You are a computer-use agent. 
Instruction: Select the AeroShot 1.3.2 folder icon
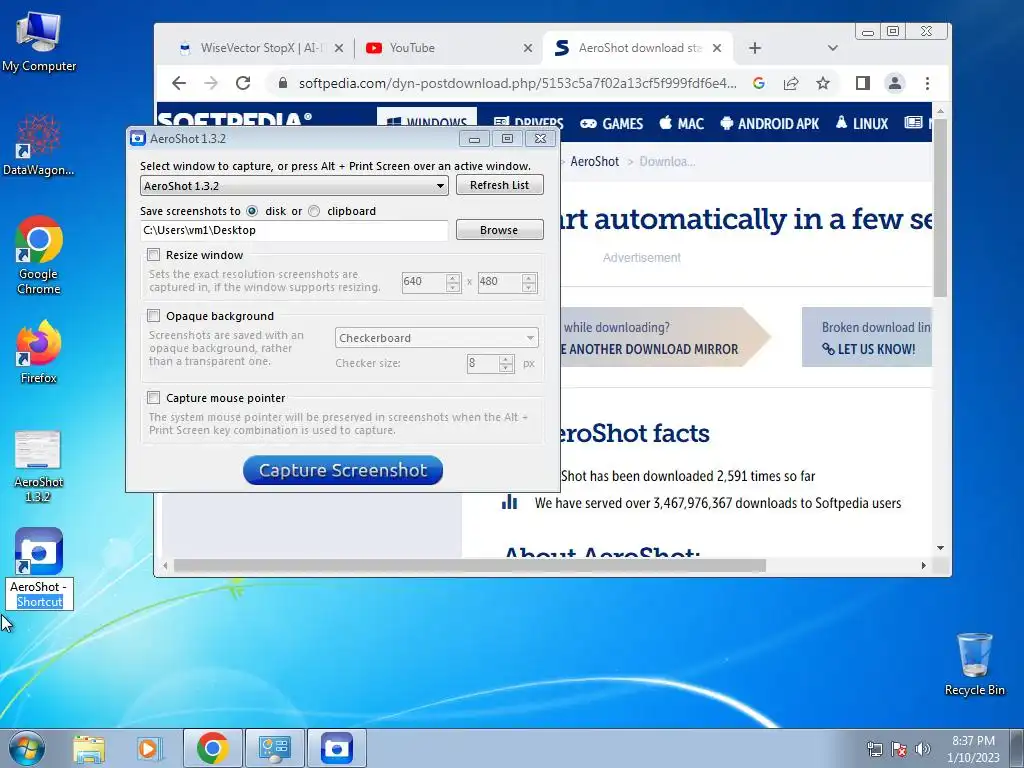point(38,466)
